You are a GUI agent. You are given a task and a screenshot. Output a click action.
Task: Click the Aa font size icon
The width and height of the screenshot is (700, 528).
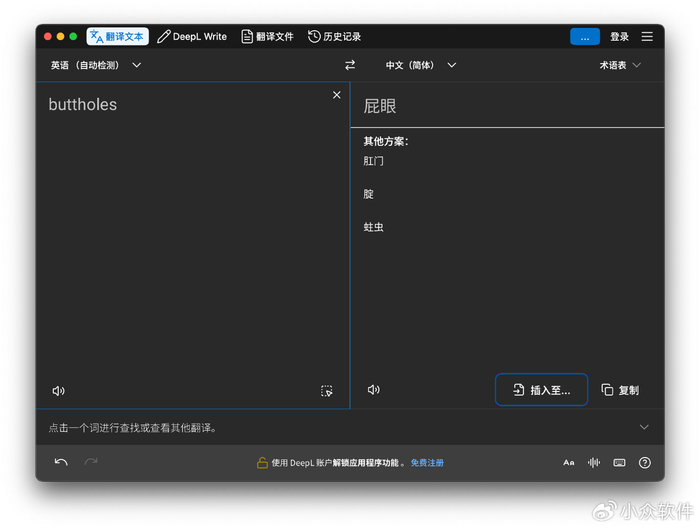pyautogui.click(x=568, y=463)
